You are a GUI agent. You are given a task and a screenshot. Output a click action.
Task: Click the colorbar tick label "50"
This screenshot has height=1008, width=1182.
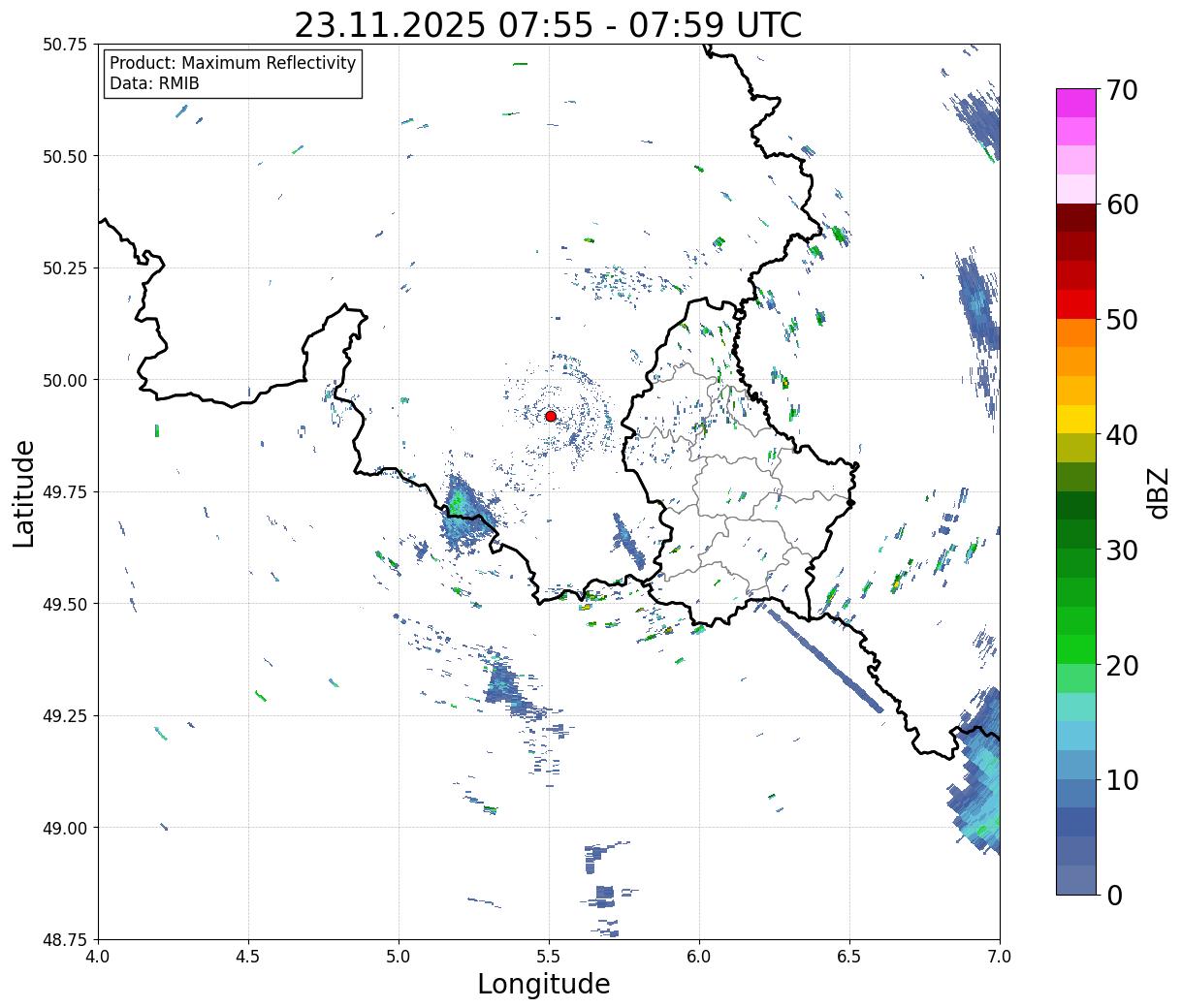tap(1122, 320)
